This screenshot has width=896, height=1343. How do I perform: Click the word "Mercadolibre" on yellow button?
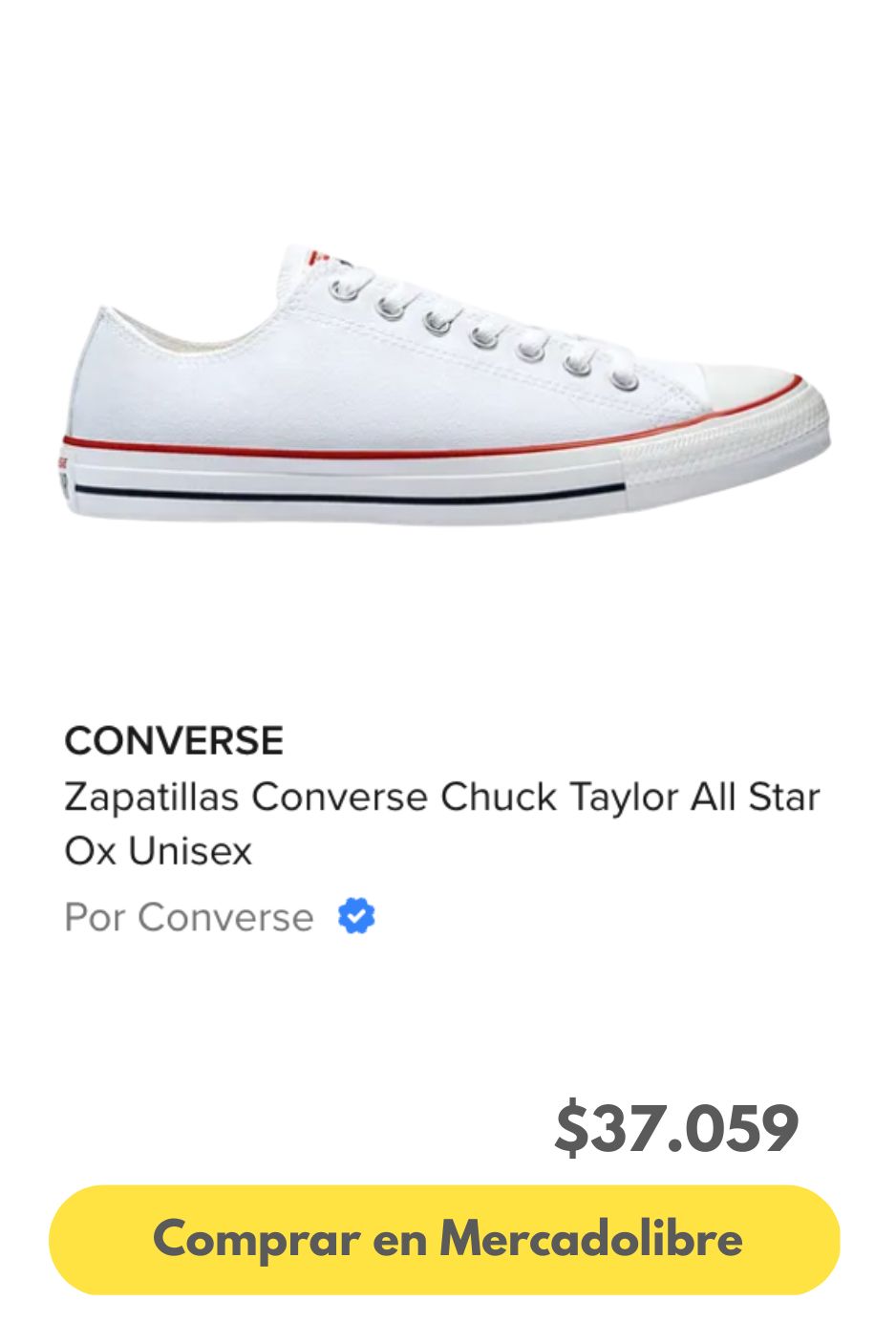click(x=590, y=1239)
